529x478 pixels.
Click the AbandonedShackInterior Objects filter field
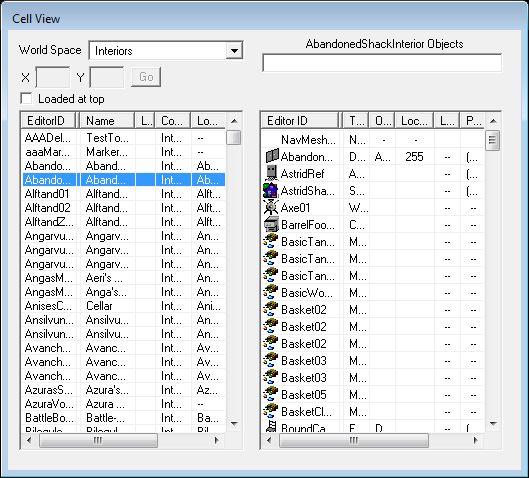click(382, 63)
